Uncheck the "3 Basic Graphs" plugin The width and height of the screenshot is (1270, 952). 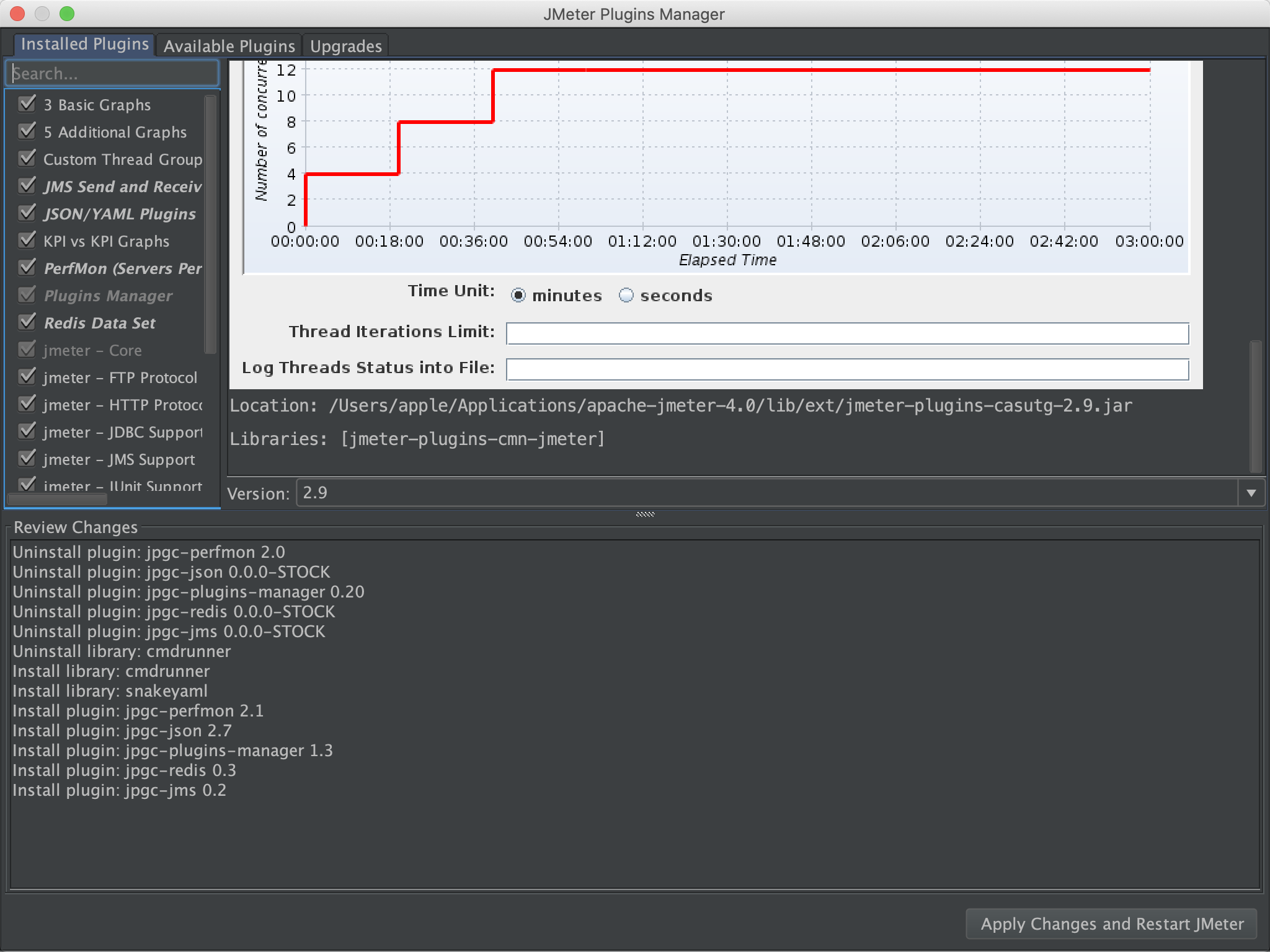[x=27, y=104]
